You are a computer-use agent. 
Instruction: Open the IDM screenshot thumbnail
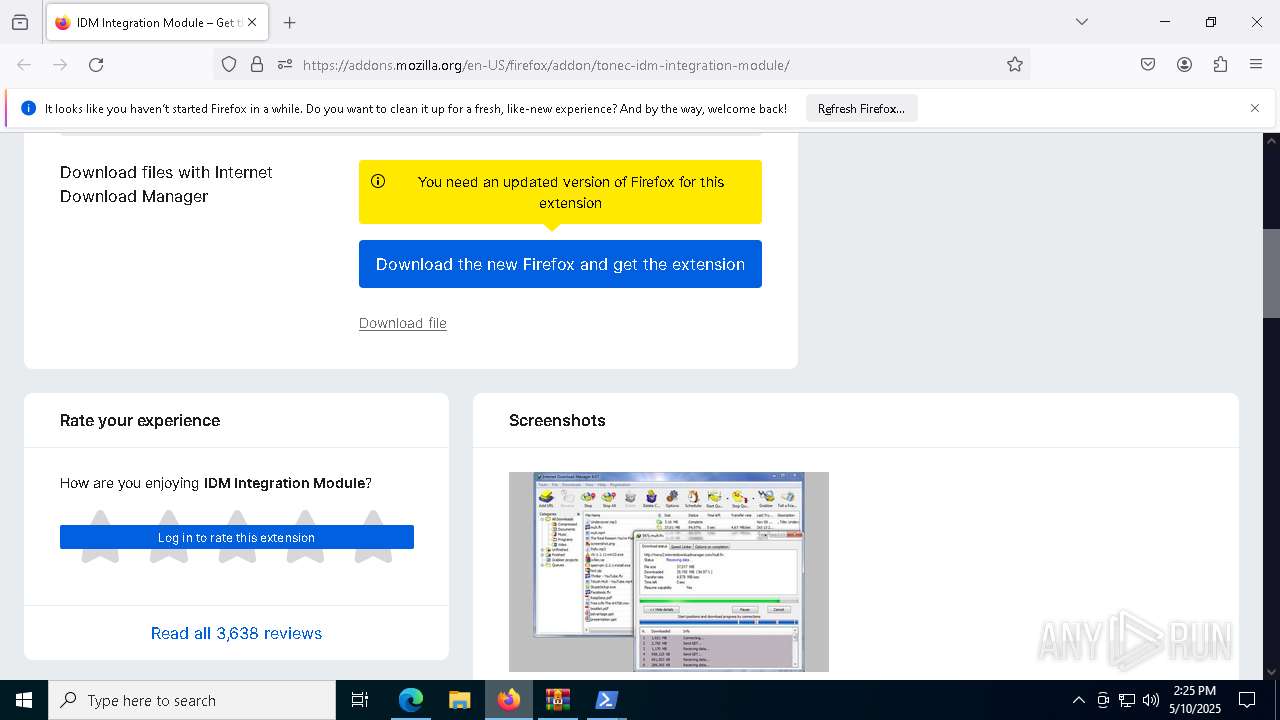[x=669, y=572]
